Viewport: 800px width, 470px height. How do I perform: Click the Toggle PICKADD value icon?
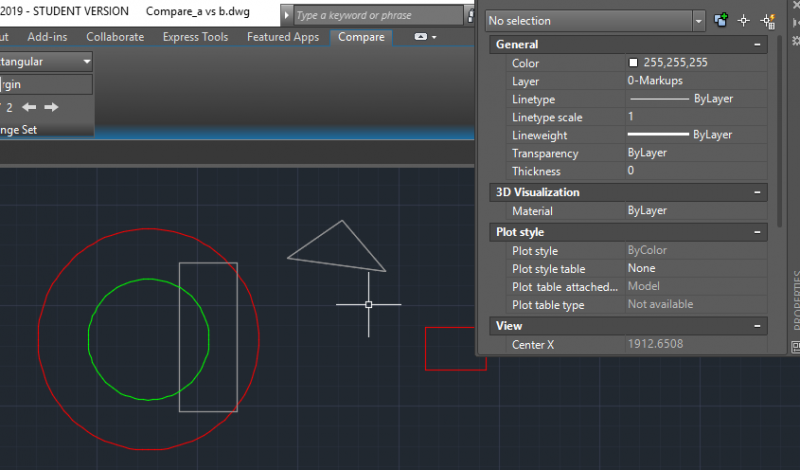pos(721,20)
